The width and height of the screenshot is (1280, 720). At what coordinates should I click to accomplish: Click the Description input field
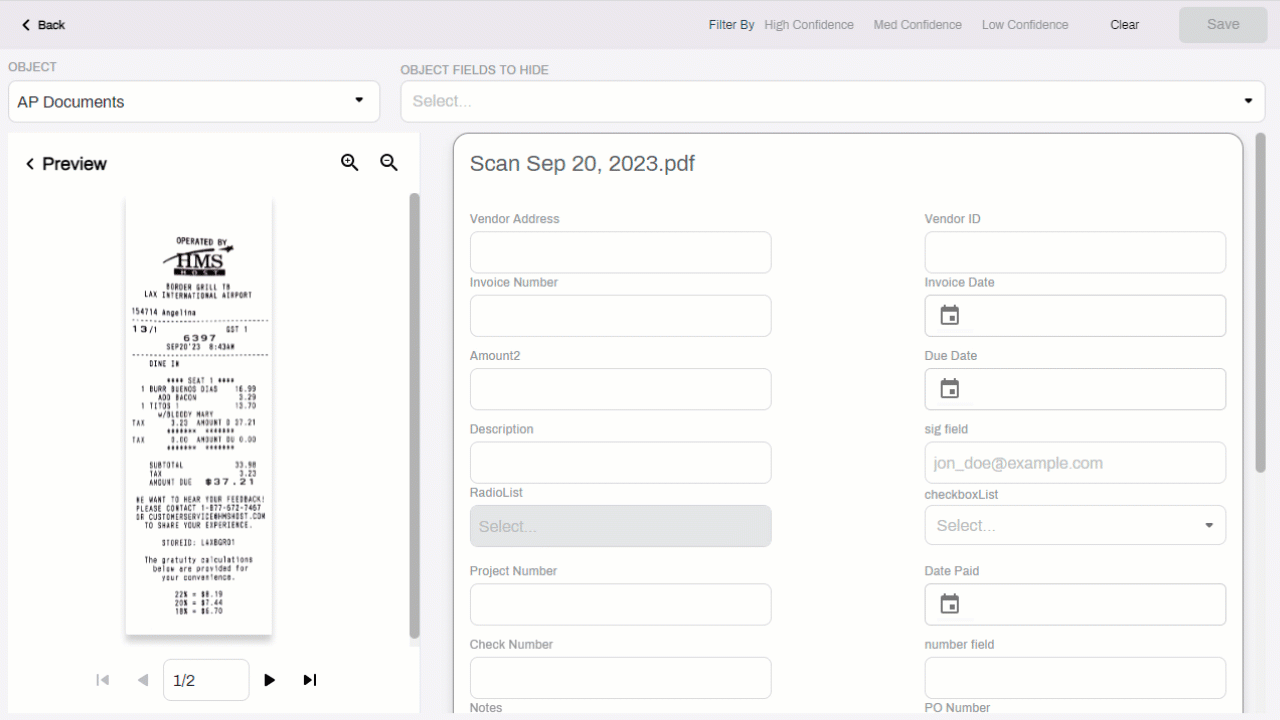(621, 463)
